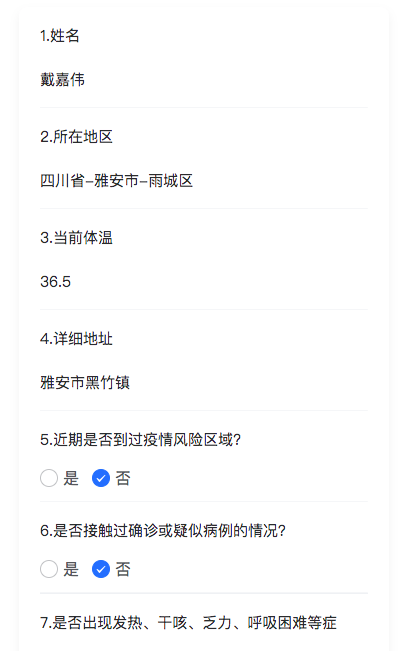This screenshot has height=651, width=406.
Task: Select 否 for question 5 risk area
Action: [101, 478]
